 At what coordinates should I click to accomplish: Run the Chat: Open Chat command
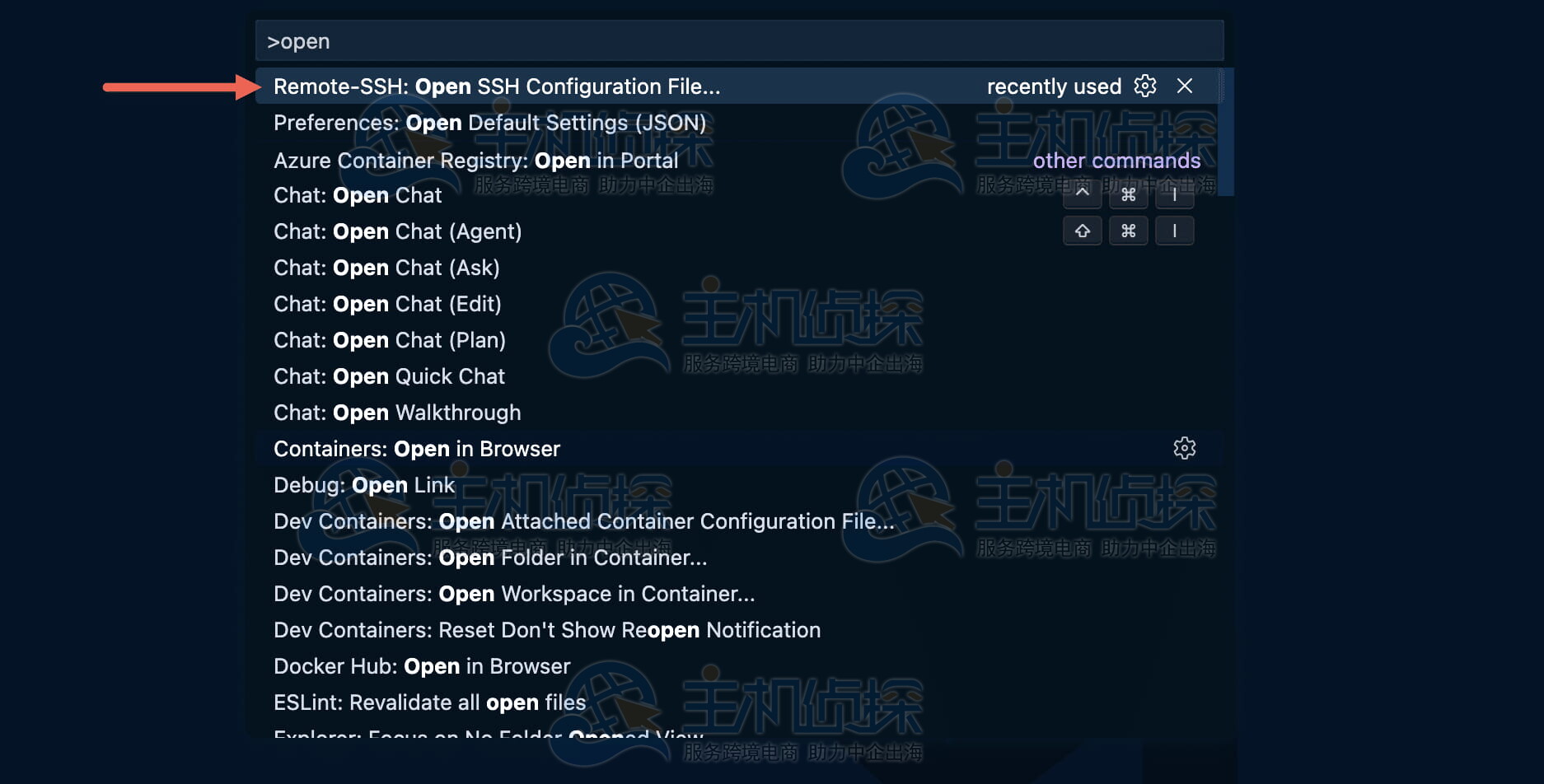tap(358, 195)
